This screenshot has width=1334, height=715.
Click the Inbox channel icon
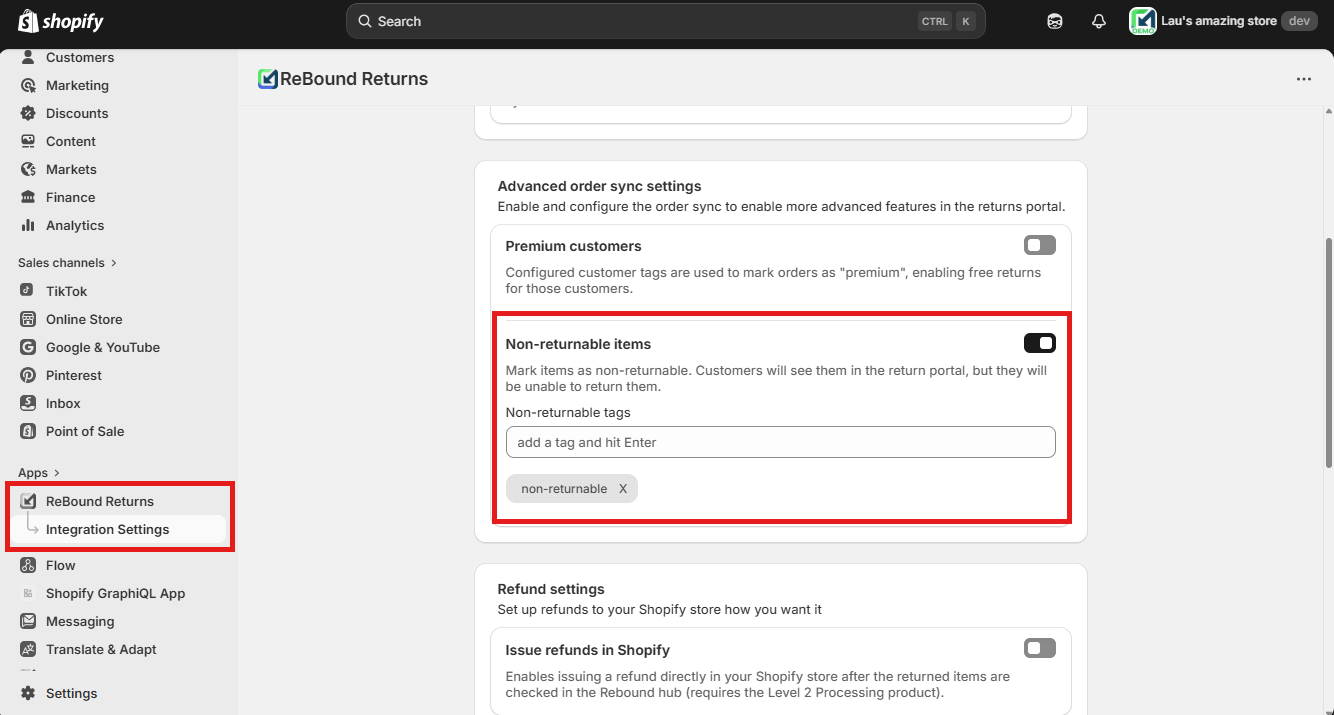click(28, 403)
